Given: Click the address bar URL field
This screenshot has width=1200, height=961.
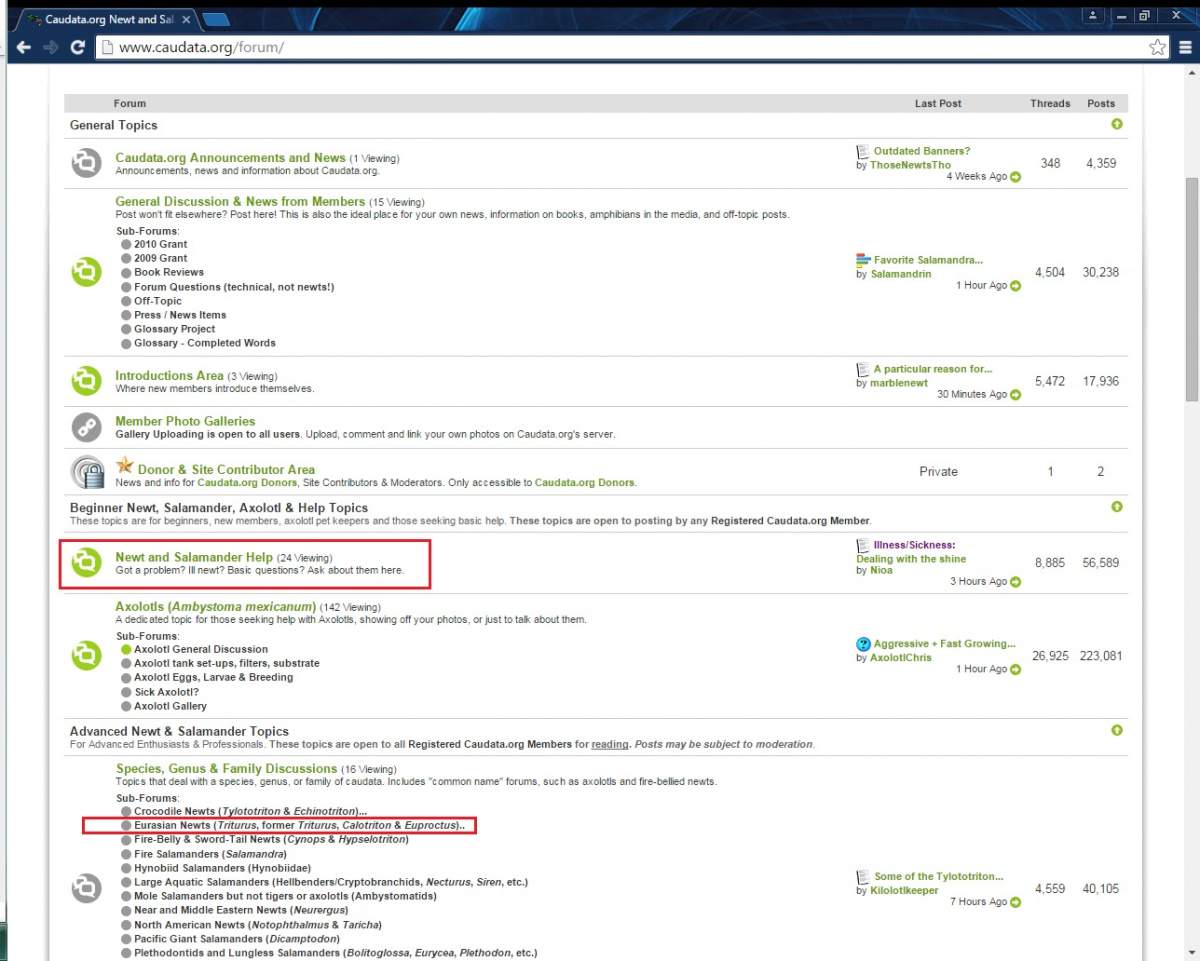Looking at the screenshot, I should (x=630, y=47).
